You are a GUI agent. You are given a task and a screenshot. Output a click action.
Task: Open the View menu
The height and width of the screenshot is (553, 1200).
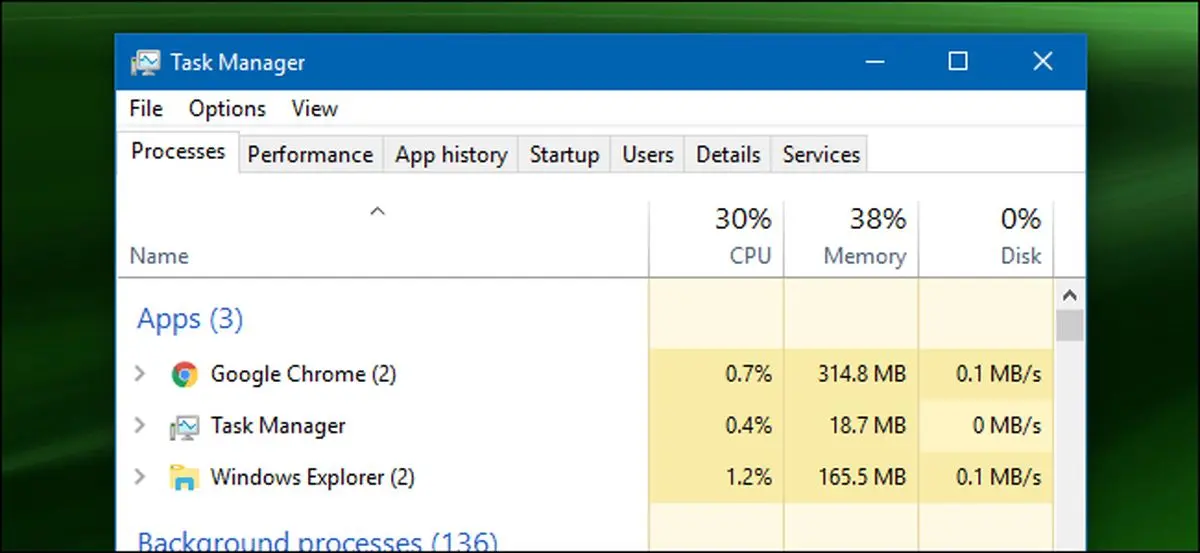[x=314, y=108]
